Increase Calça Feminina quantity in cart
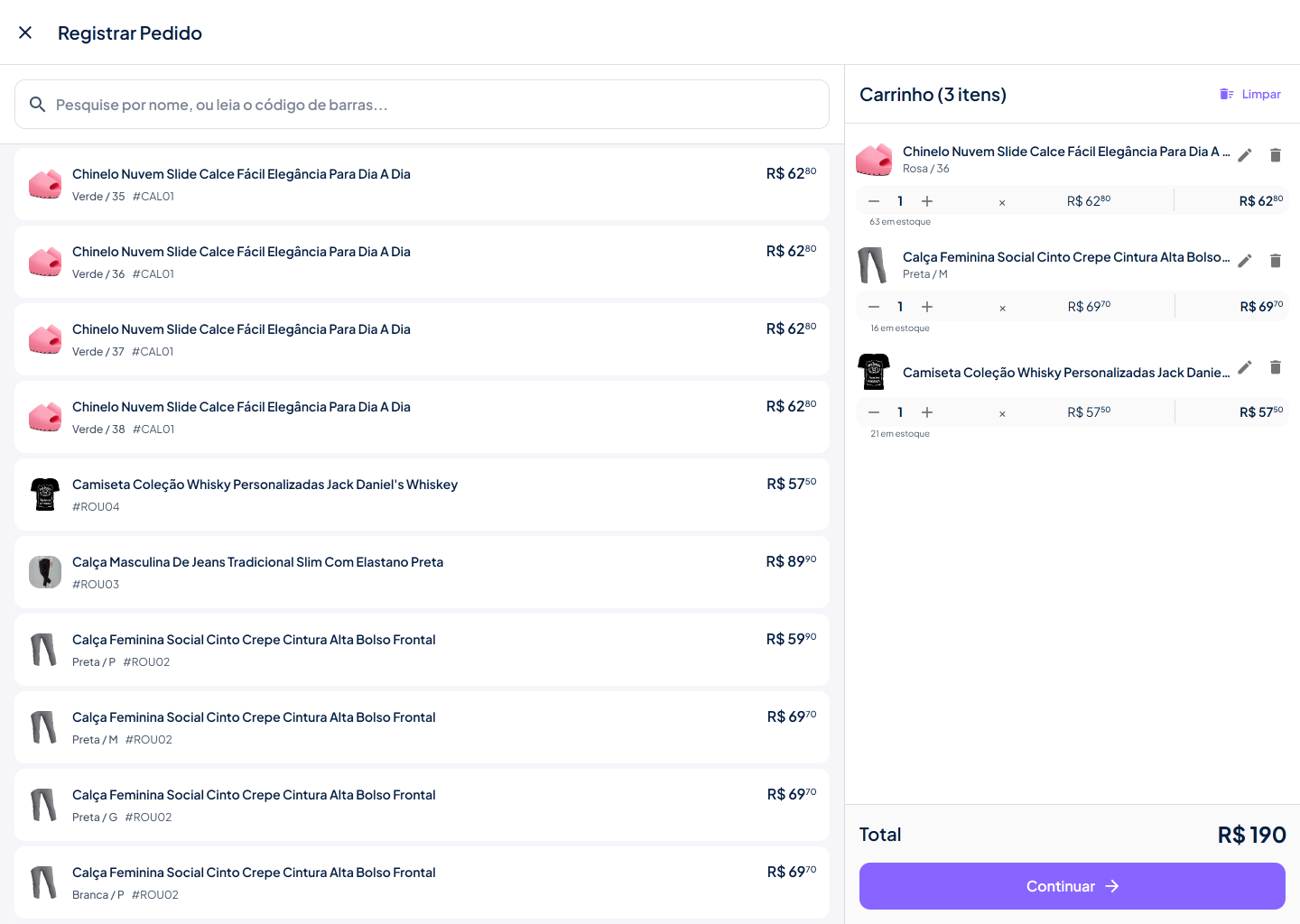The height and width of the screenshot is (924, 1300). (927, 307)
